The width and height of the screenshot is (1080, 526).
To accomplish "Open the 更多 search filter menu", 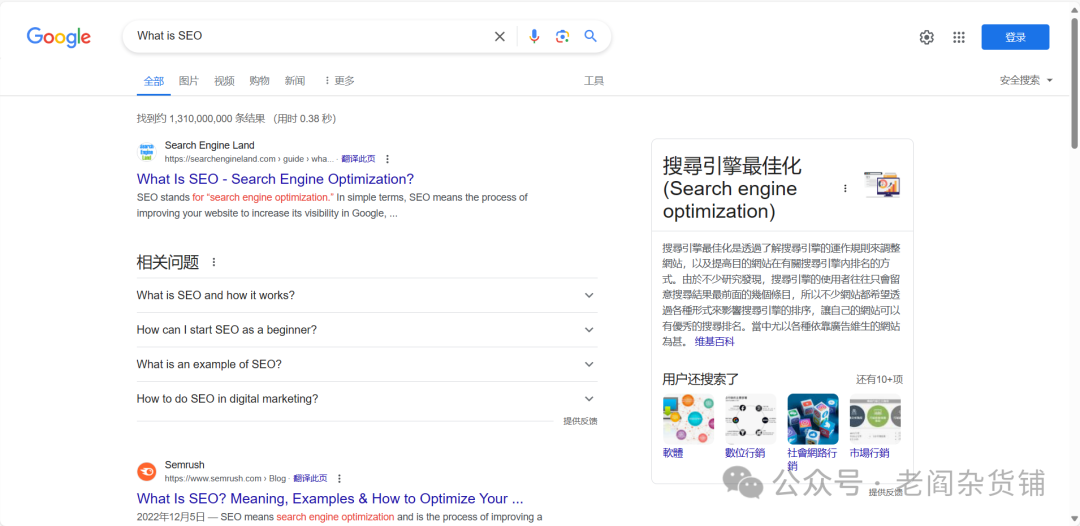I will point(339,81).
